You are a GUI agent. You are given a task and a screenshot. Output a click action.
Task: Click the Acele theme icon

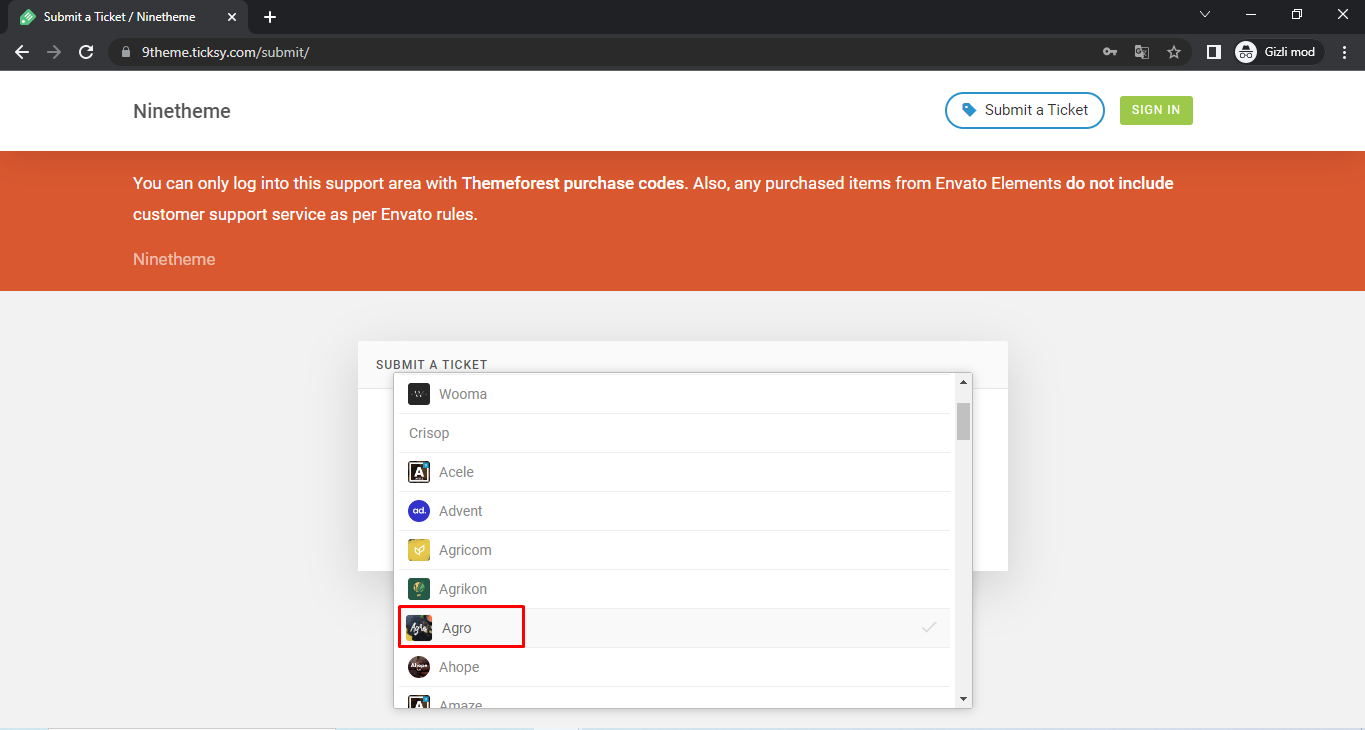419,472
